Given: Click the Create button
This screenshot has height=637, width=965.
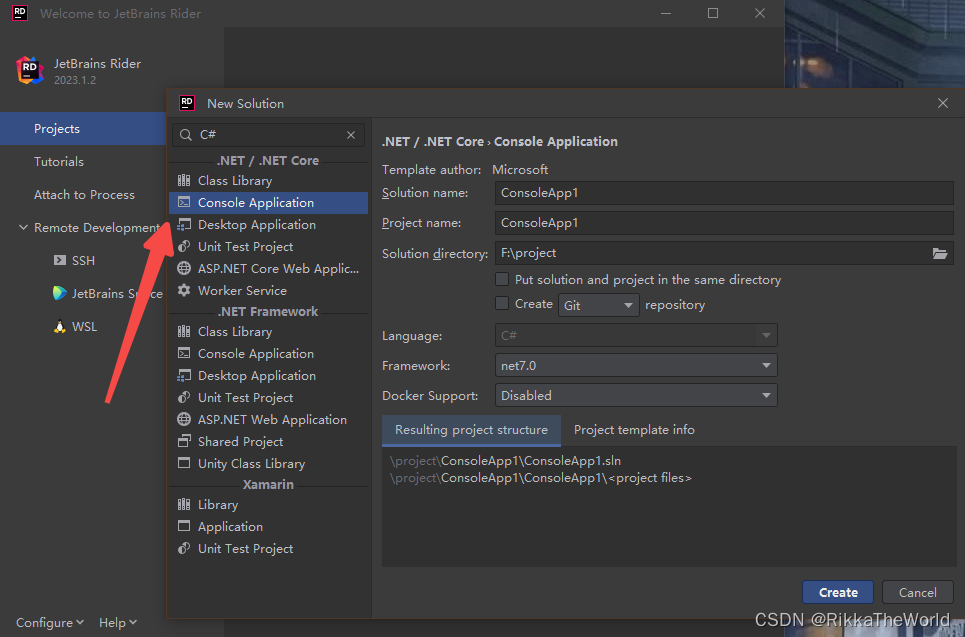Looking at the screenshot, I should click(x=838, y=592).
